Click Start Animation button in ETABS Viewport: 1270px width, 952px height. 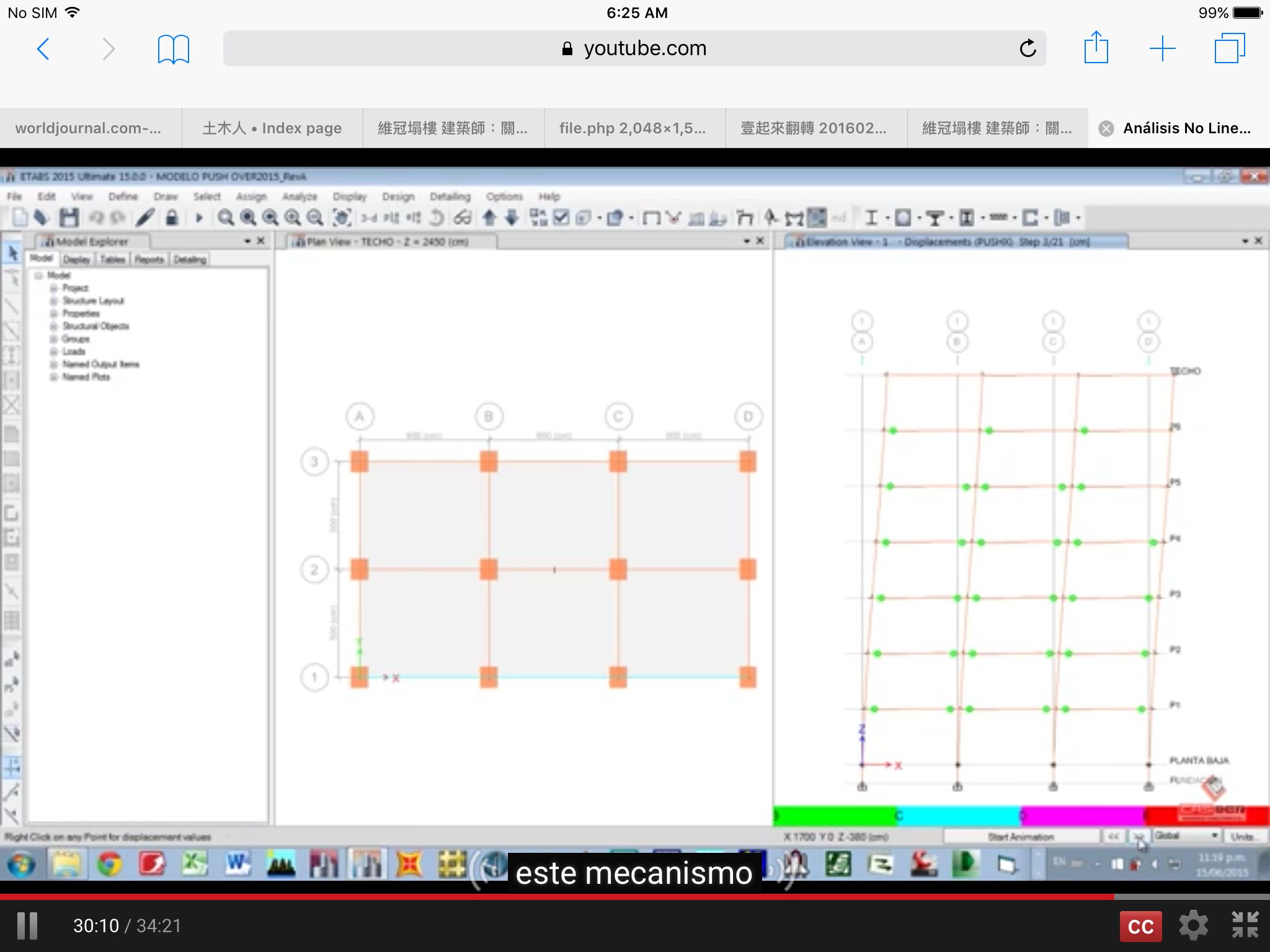click(x=1021, y=837)
